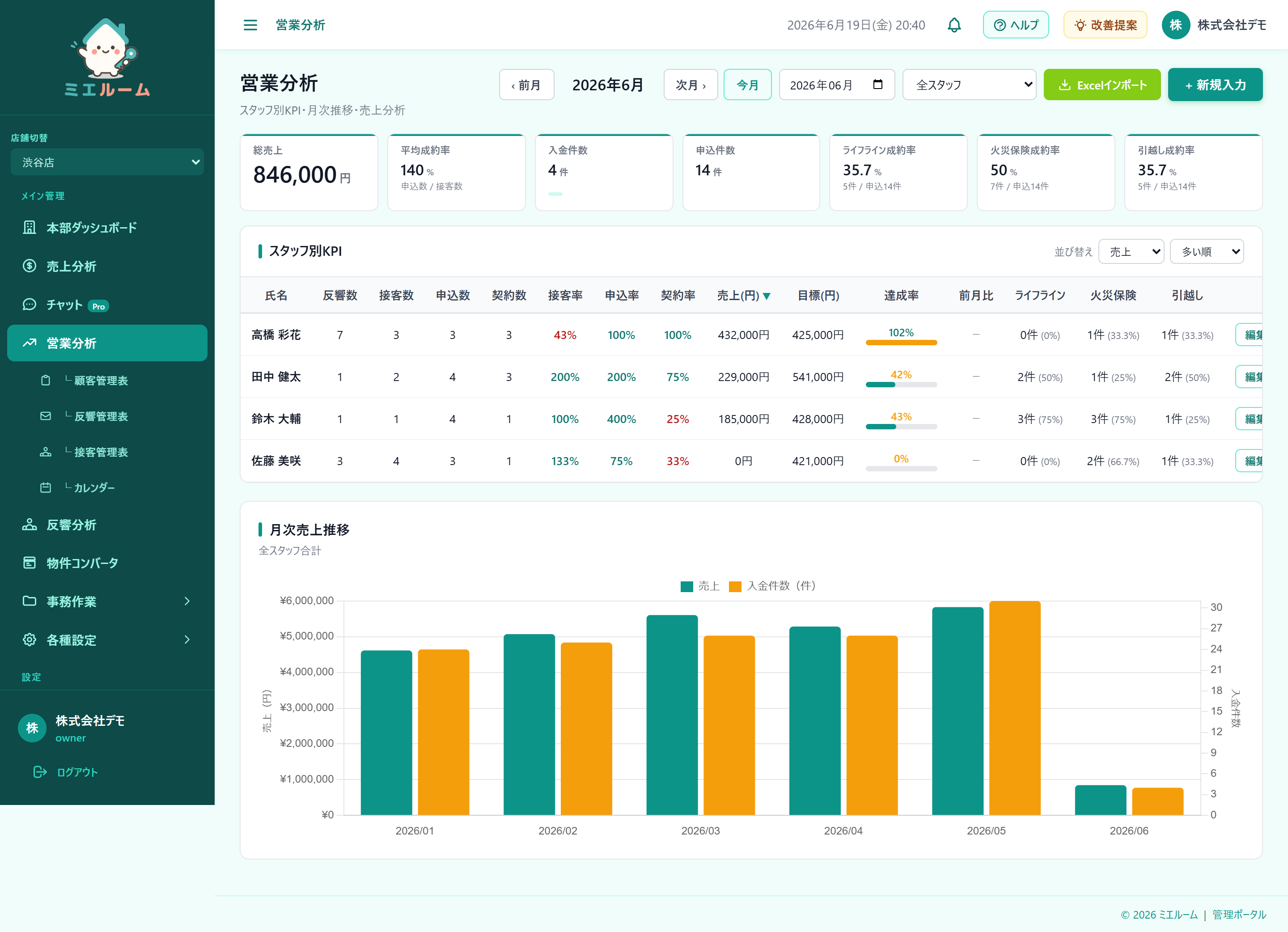
Task: Open the 多い順 sort order dropdown
Action: [1207, 252]
